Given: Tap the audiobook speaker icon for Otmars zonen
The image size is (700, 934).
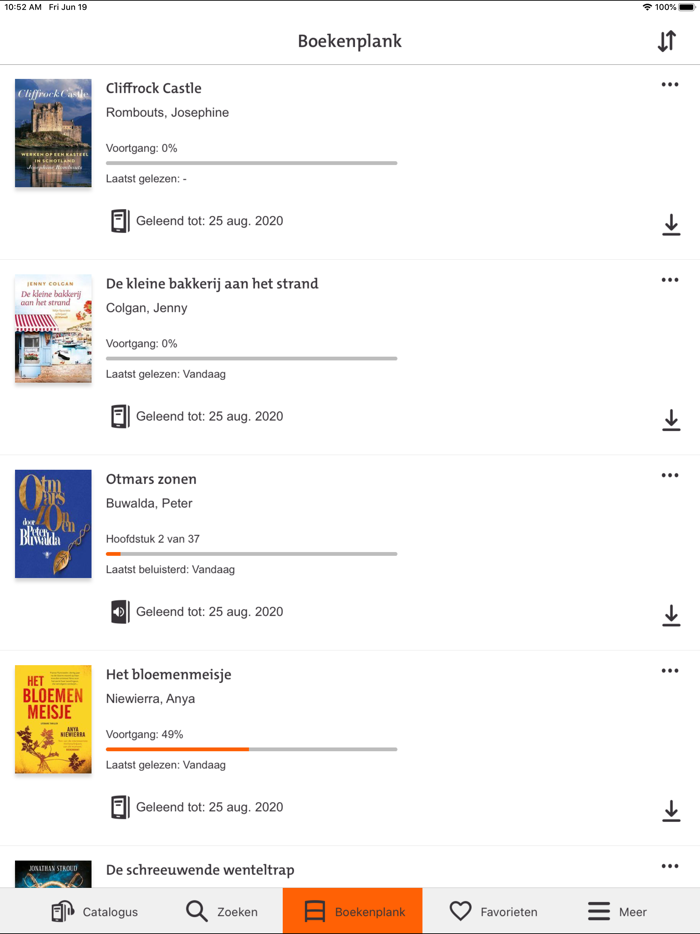Looking at the screenshot, I should coord(120,612).
